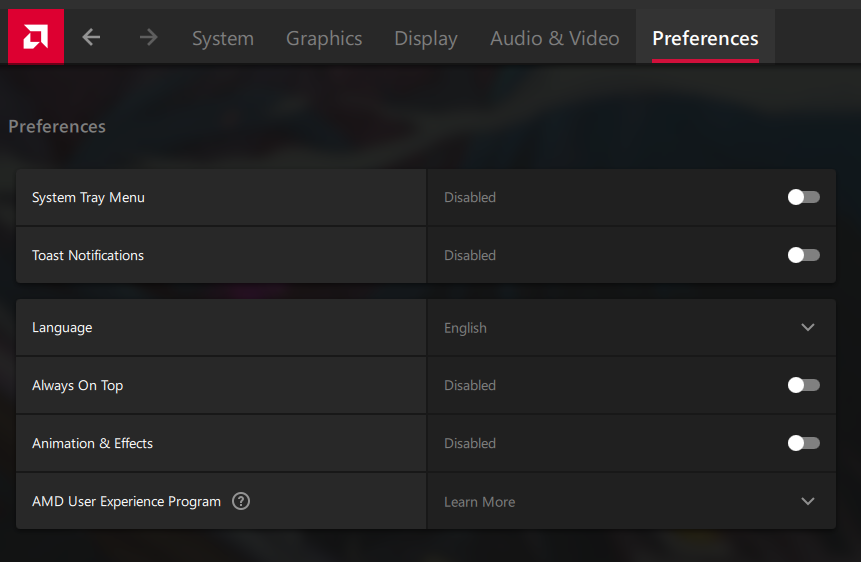Turn on Toast Notifications switch
The width and height of the screenshot is (861, 562).
point(803,255)
